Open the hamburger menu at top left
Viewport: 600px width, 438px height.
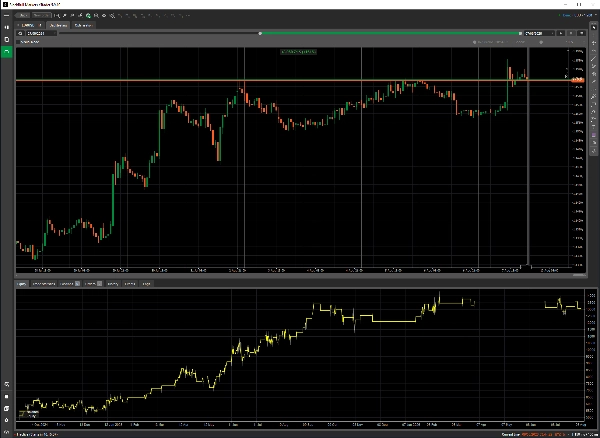point(7,15)
